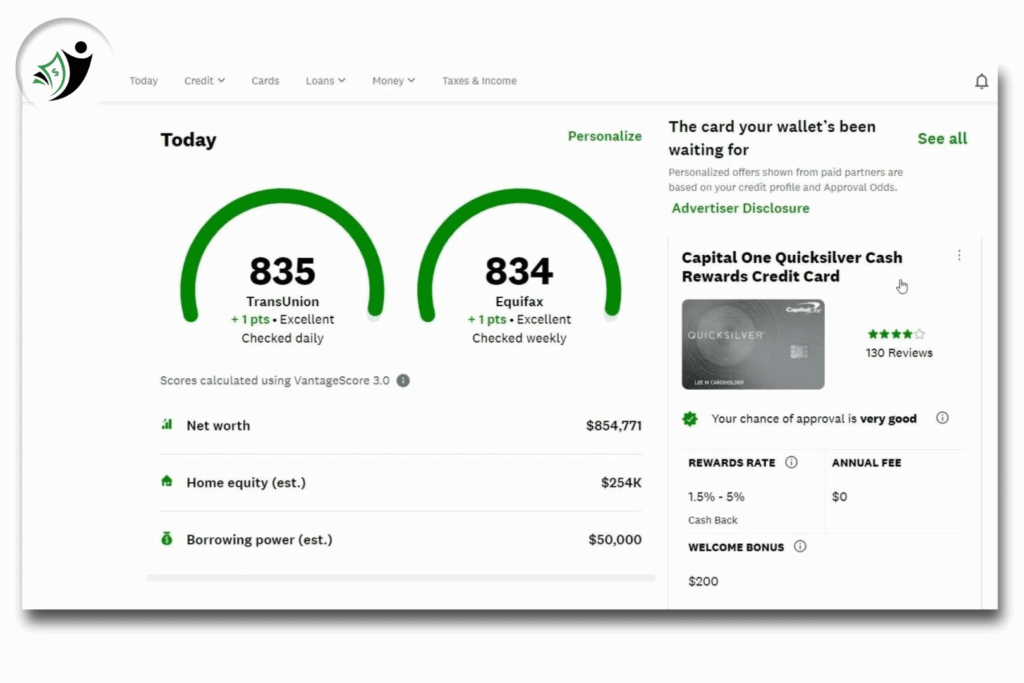This screenshot has width=1024, height=683.
Task: Click the $854,771 net worth value
Action: click(x=614, y=426)
